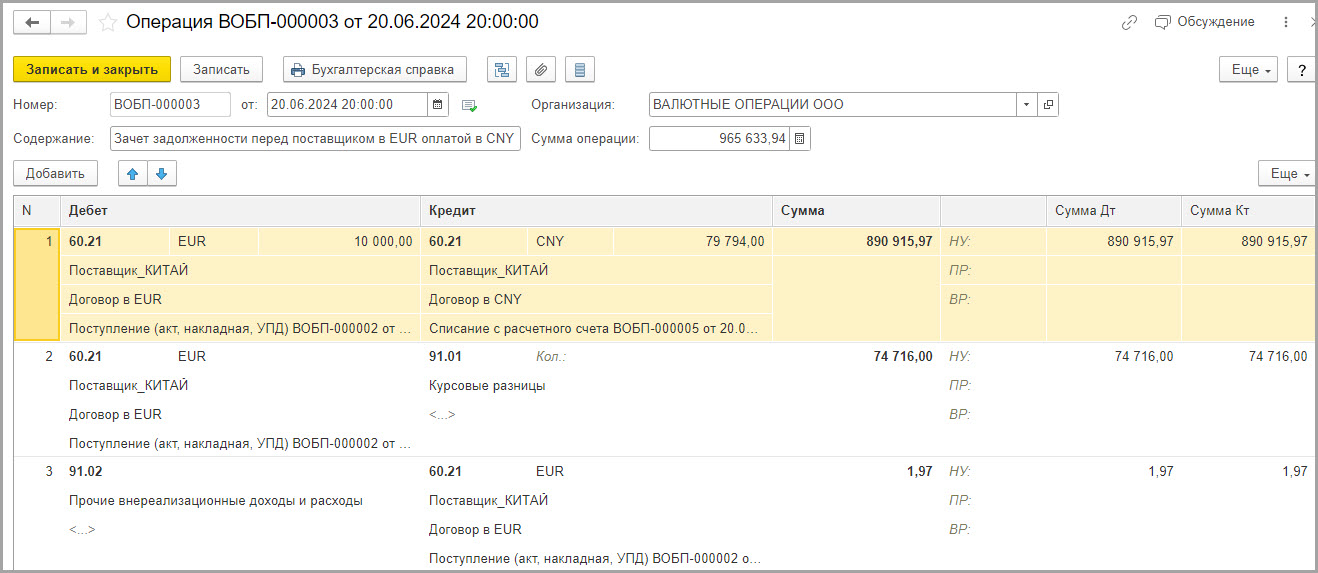Image resolution: width=1318 pixels, height=573 pixels.
Task: Open the document report list icon
Action: click(580, 69)
